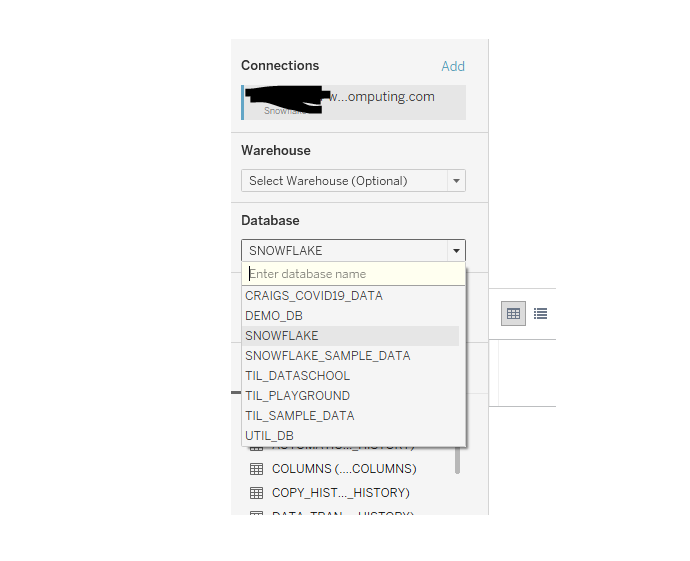Pick SNOWFLAKE in the database list

pyautogui.click(x=282, y=336)
